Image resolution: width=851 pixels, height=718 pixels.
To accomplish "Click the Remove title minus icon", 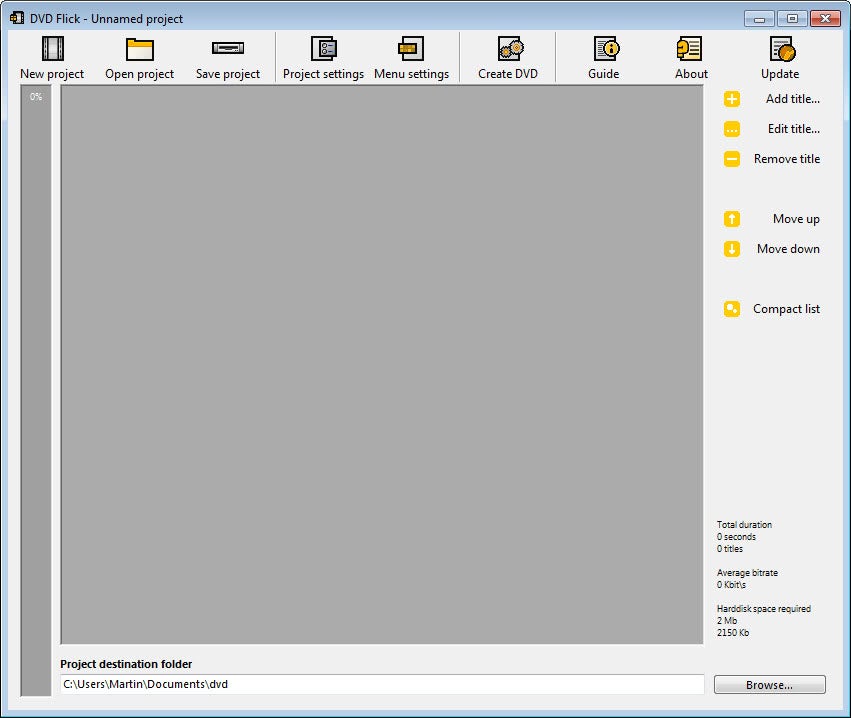I will point(732,159).
